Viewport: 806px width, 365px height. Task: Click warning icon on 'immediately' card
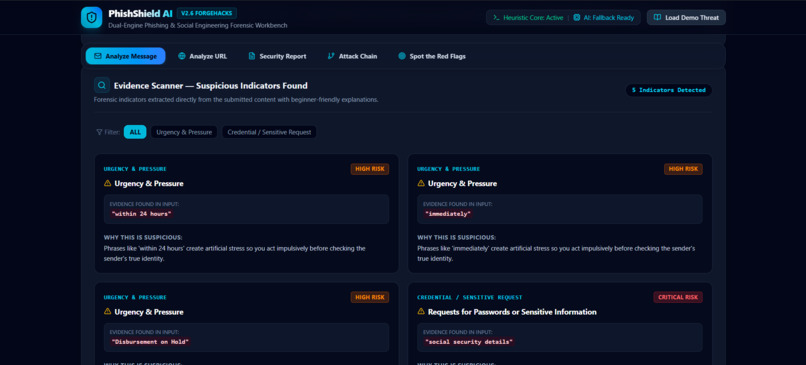pyautogui.click(x=421, y=183)
